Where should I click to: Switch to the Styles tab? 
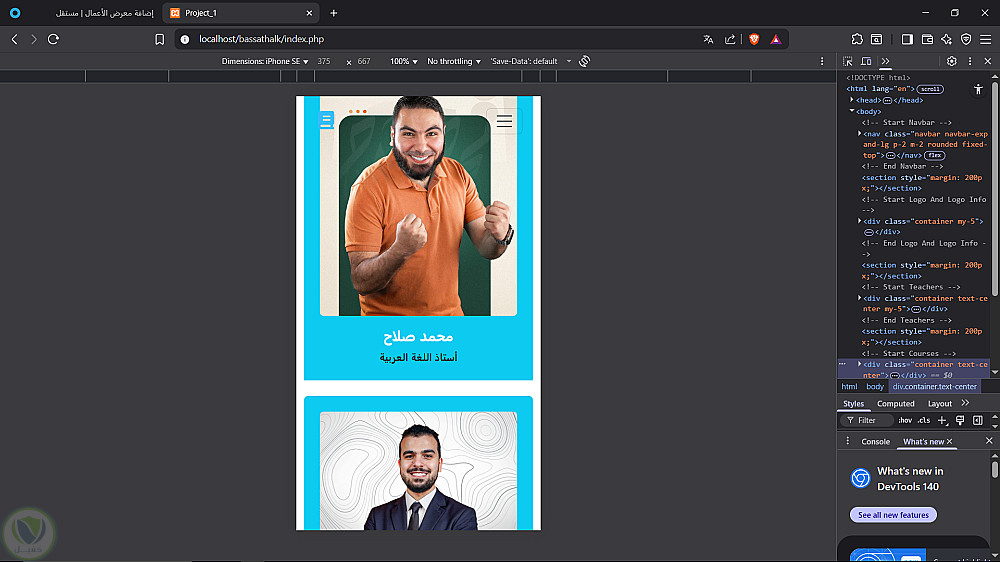853,404
